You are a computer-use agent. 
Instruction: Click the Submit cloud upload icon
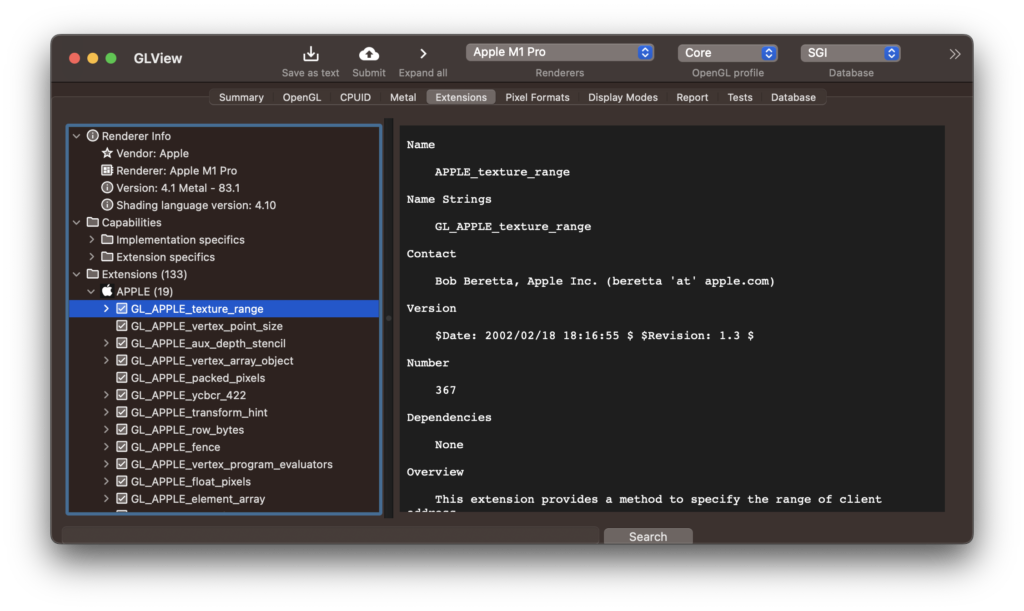point(369,54)
